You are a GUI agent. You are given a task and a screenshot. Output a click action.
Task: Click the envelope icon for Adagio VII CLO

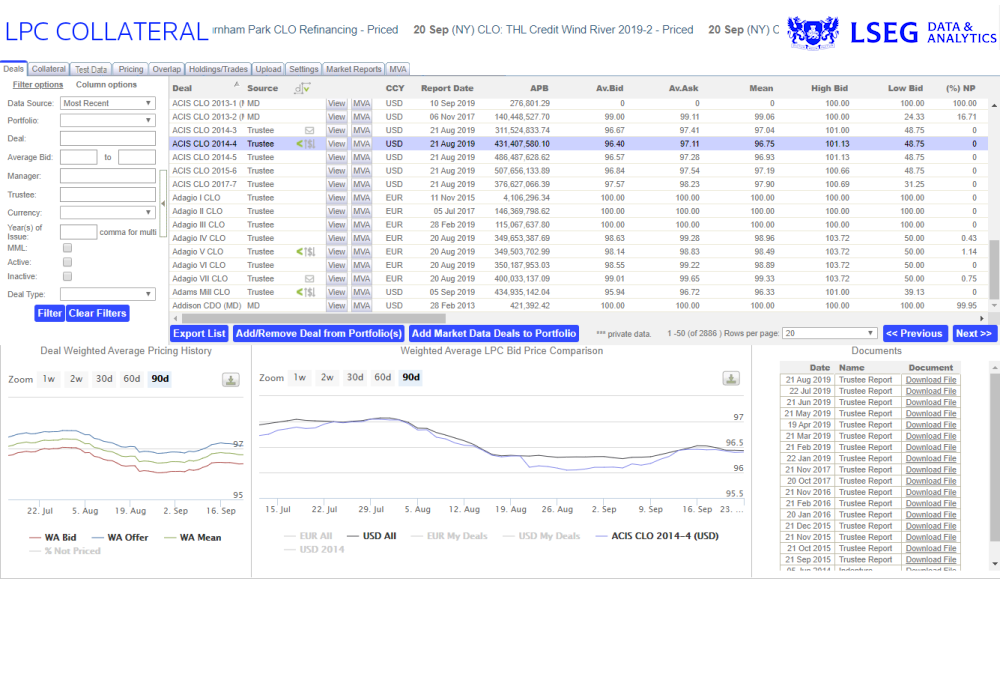click(309, 279)
